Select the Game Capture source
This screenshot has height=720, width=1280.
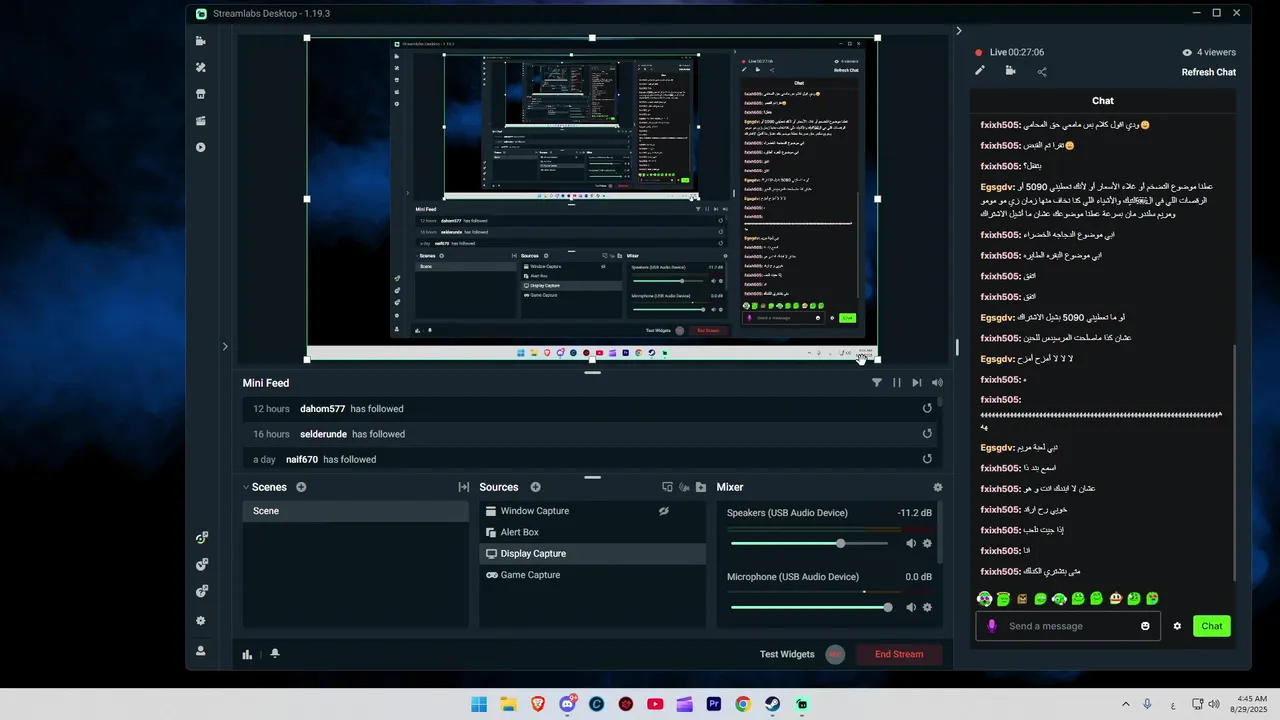coord(592,575)
